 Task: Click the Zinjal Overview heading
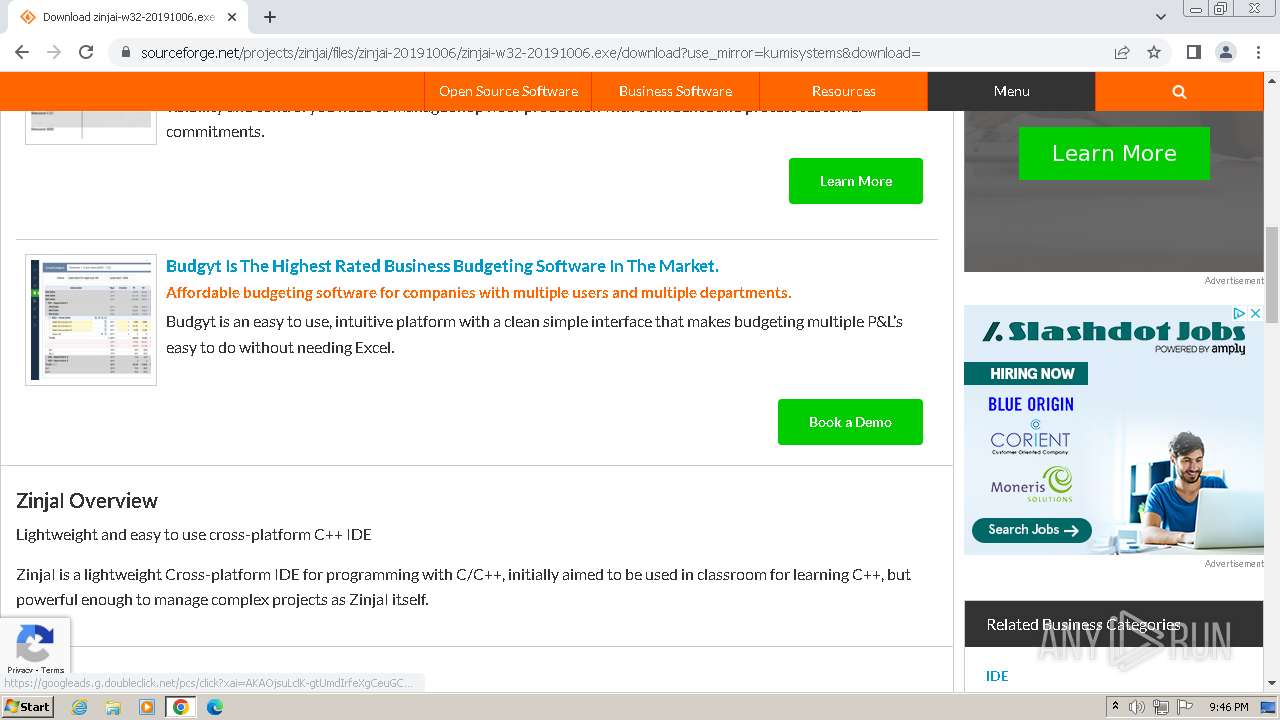tap(87, 501)
